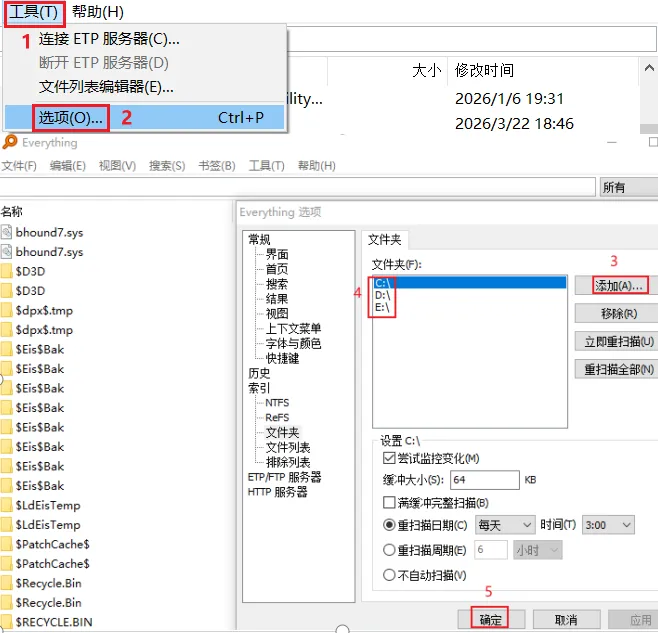
Task: Click the 移除(R) button
Action: point(617,314)
